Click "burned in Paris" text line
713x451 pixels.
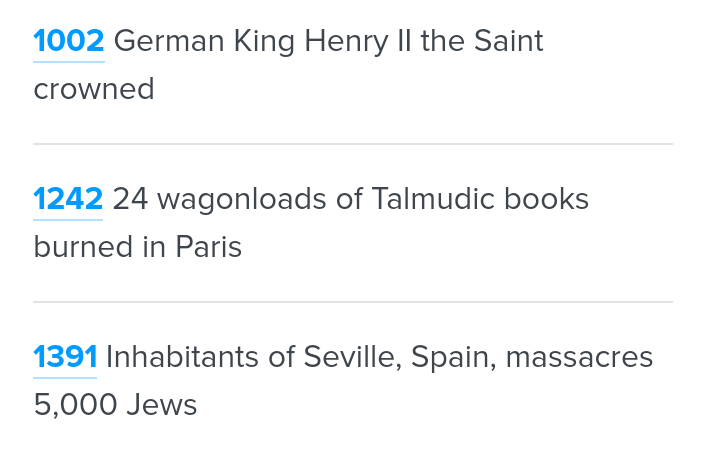coord(138,247)
